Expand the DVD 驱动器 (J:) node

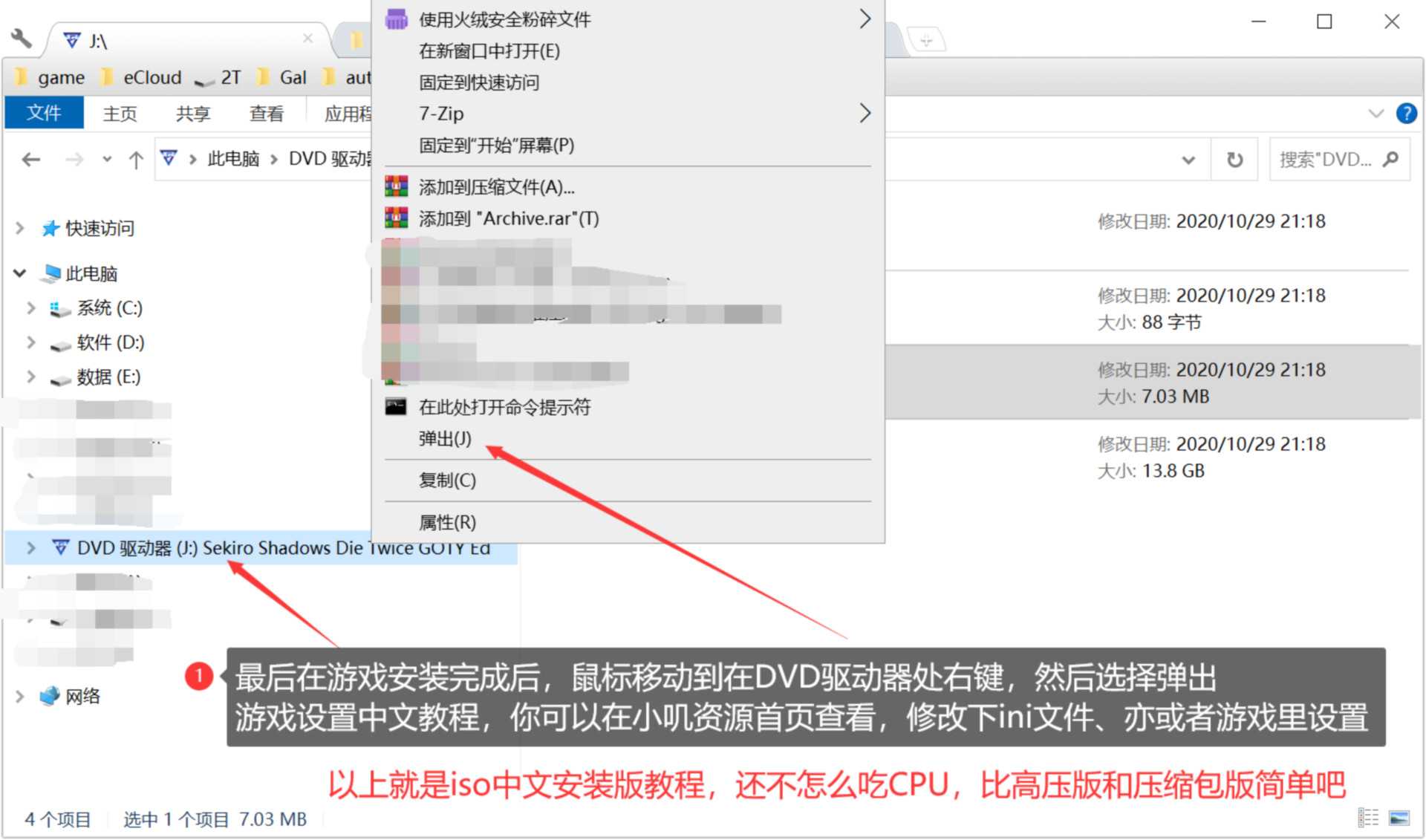31,547
